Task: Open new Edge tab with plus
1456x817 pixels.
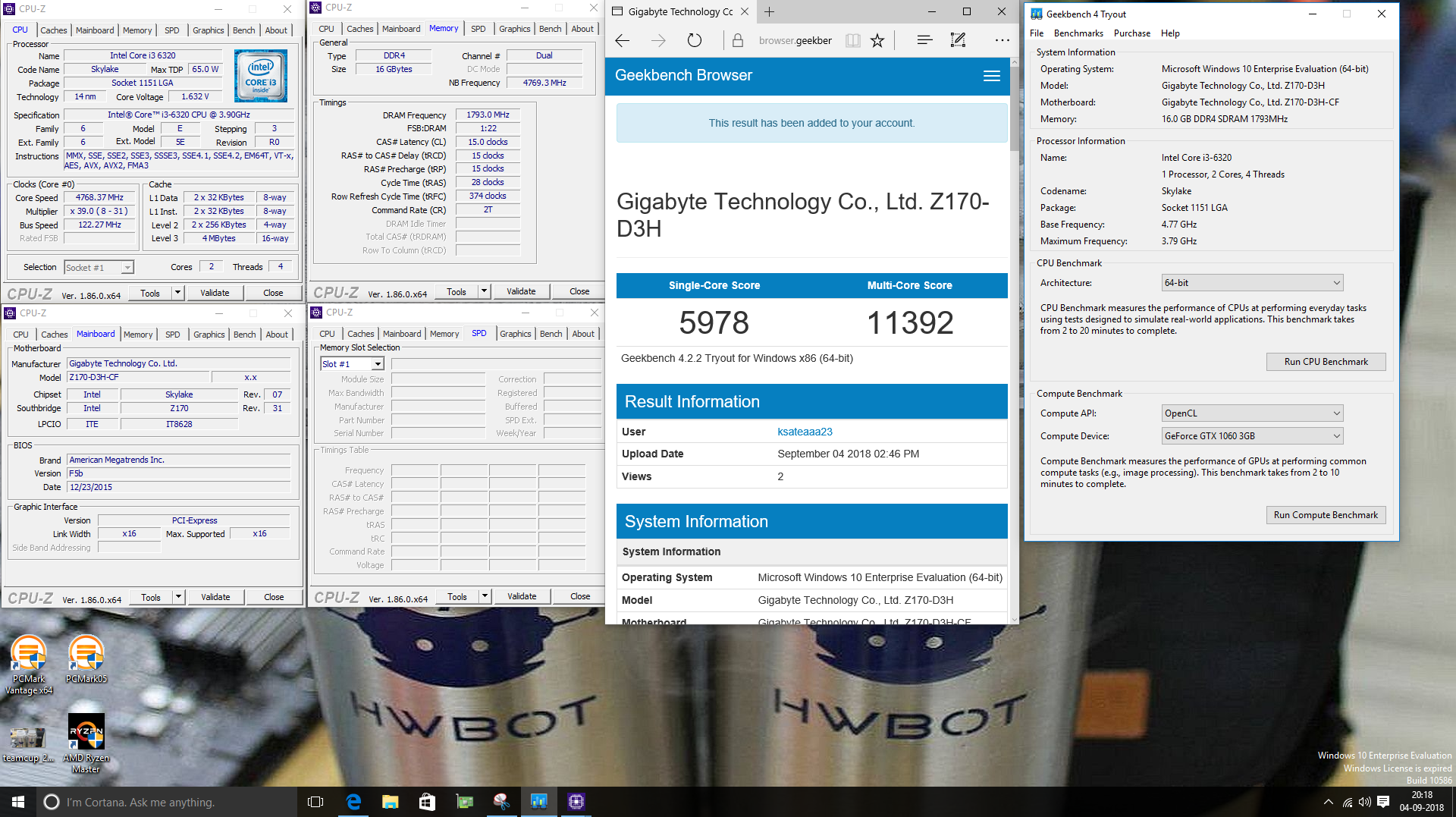Action: pyautogui.click(x=769, y=11)
